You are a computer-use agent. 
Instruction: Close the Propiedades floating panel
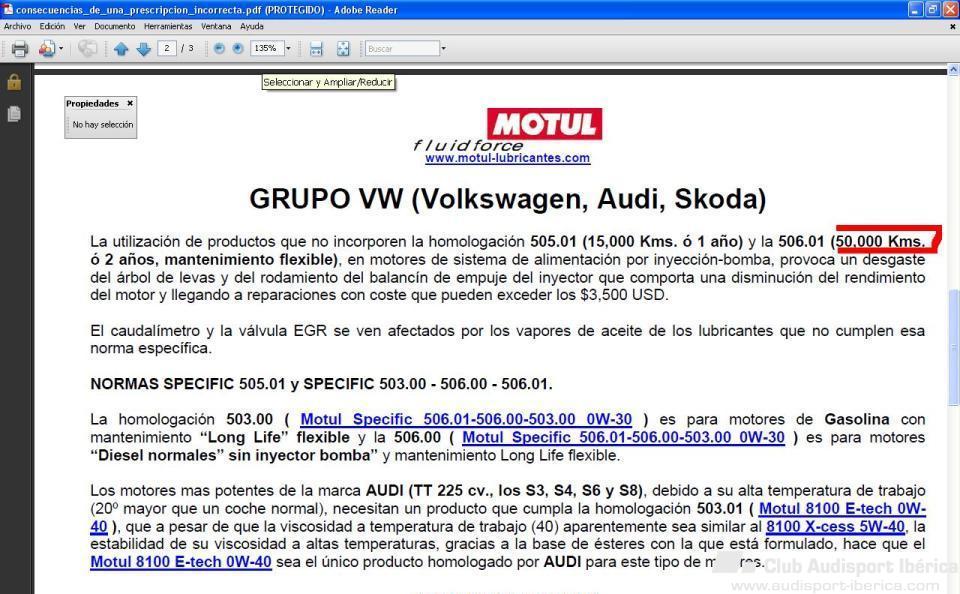pos(130,103)
